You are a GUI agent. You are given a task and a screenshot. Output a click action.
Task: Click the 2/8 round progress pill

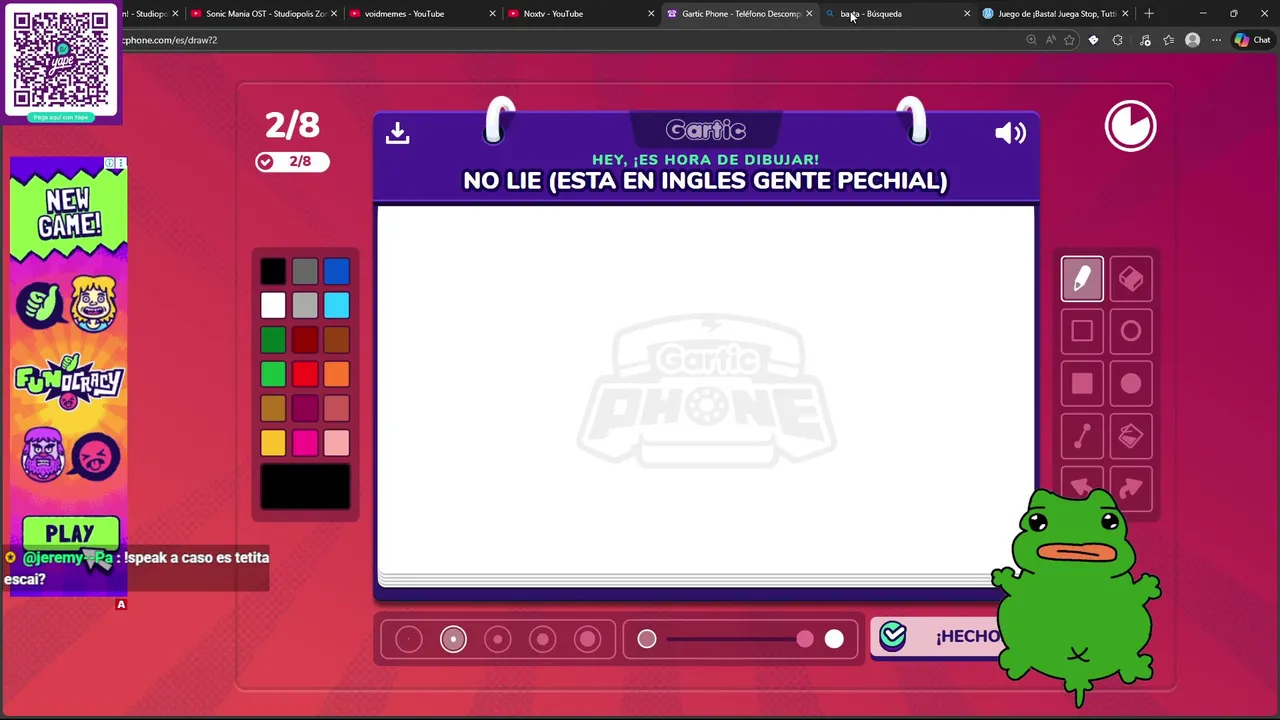[x=292, y=161]
